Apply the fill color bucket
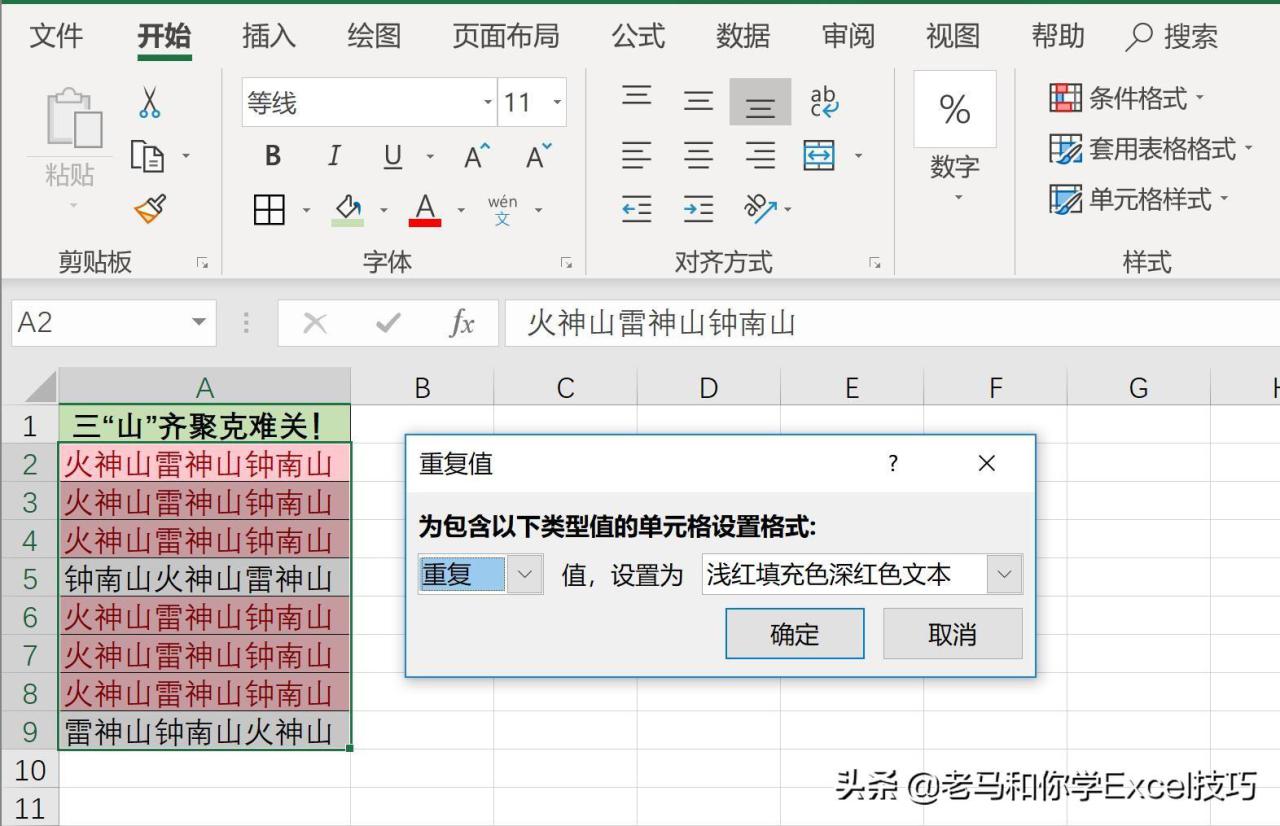This screenshot has height=826, width=1280. 348,210
